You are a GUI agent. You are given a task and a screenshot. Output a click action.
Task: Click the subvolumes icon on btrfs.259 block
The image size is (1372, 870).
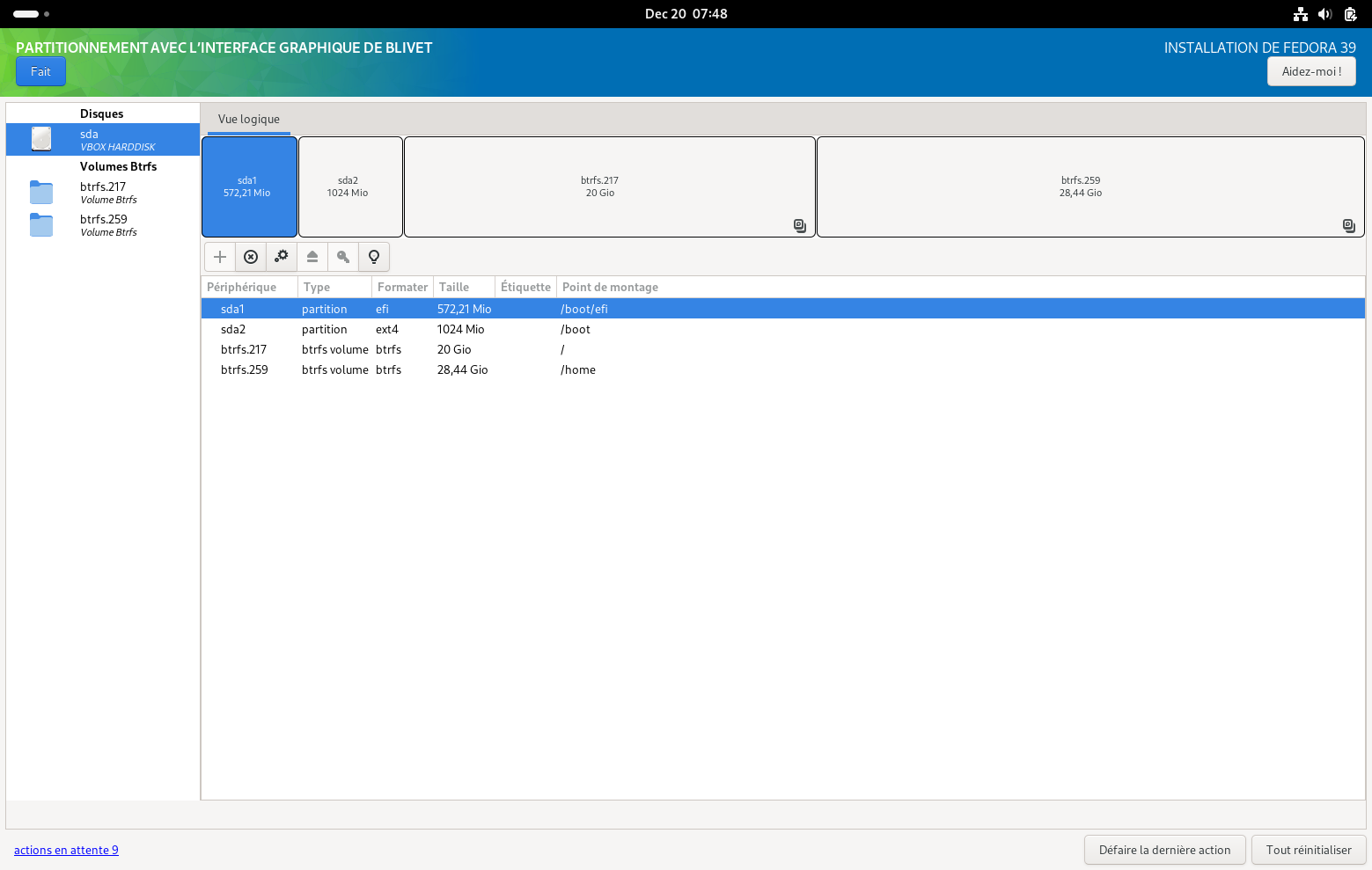click(x=1348, y=226)
